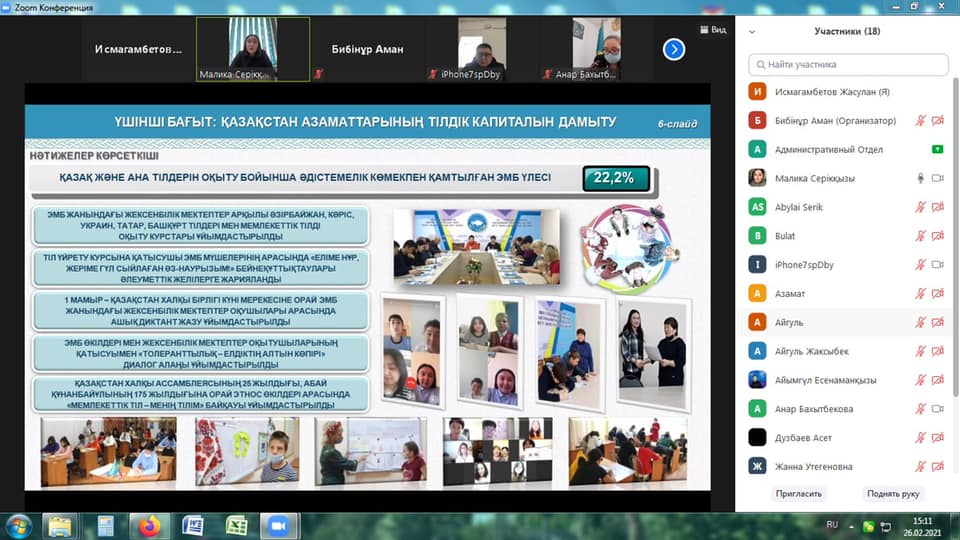
Task: Toggle the disabled camera icon beside Азамат
Action: (x=938, y=294)
